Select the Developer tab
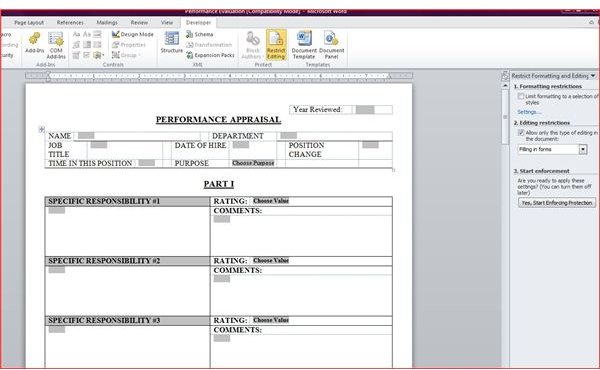The image size is (600, 370). (x=198, y=23)
